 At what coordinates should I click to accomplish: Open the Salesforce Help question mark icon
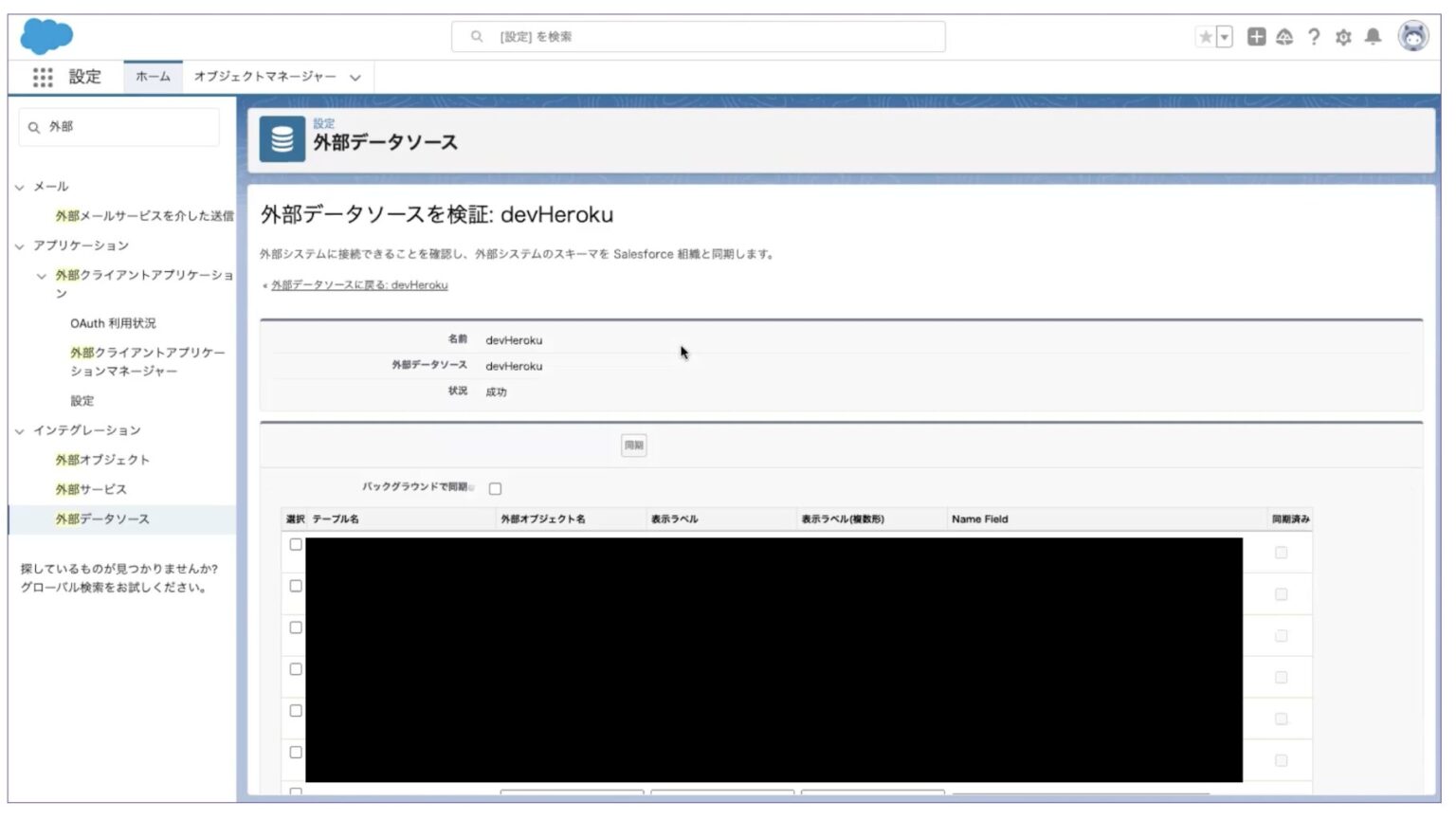point(1314,37)
